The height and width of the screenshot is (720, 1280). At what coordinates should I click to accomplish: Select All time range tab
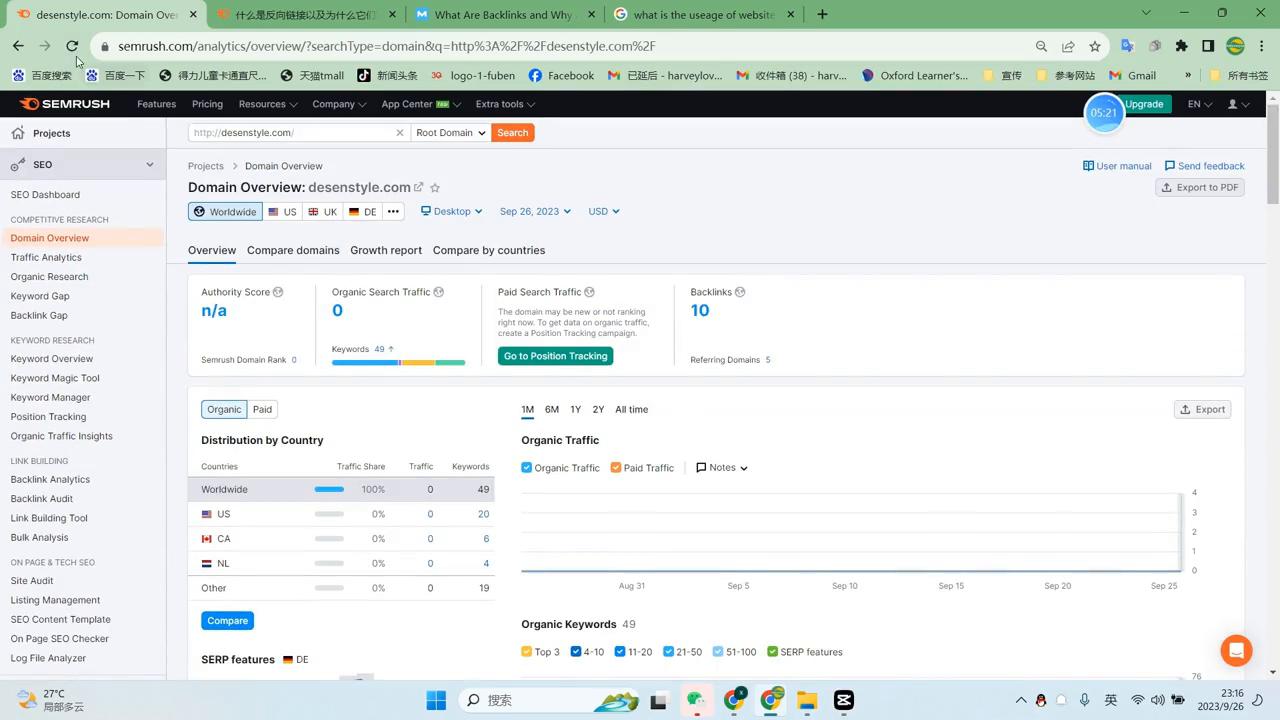click(x=631, y=409)
